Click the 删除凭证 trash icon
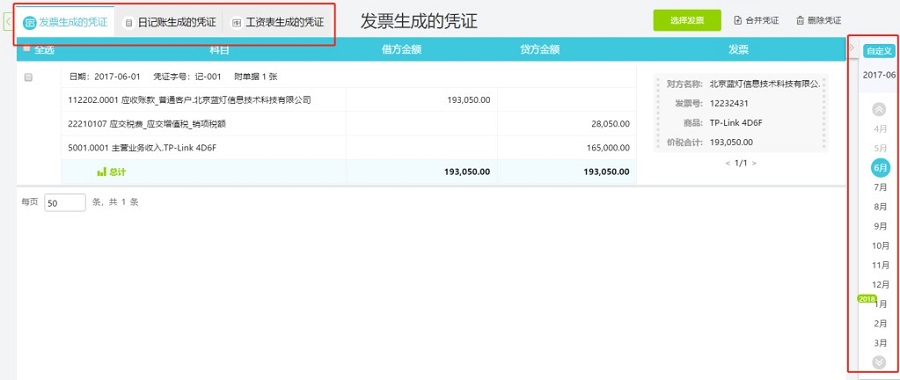Viewport: 900px width, 380px height. tap(800, 21)
